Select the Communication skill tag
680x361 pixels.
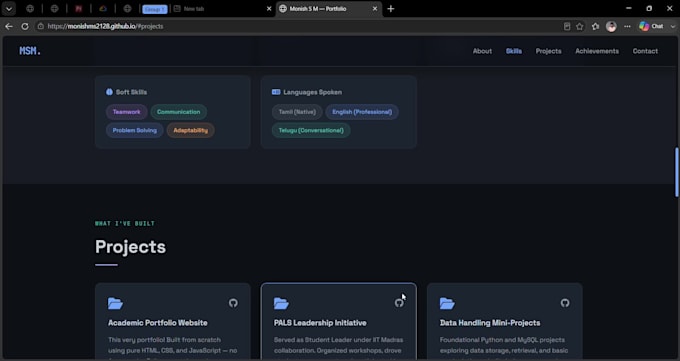click(179, 112)
